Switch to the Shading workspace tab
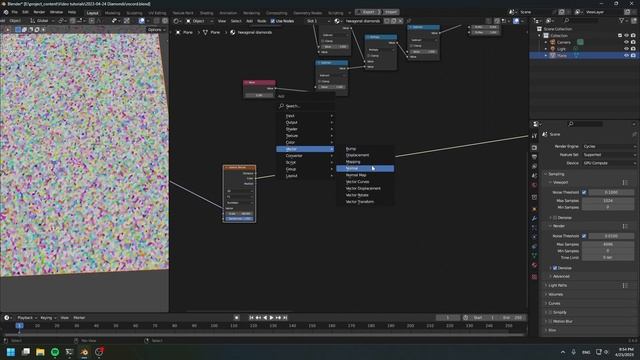640x360 pixels. coord(206,13)
